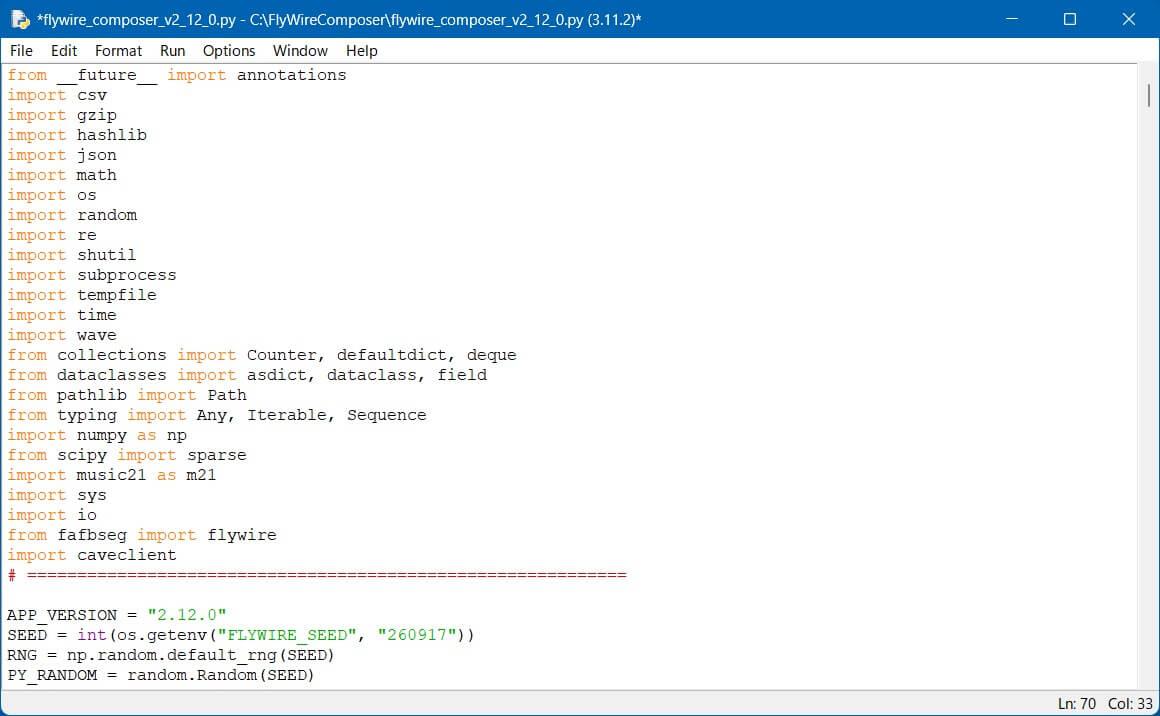
Task: Open the Edit menu
Action: coord(64,51)
